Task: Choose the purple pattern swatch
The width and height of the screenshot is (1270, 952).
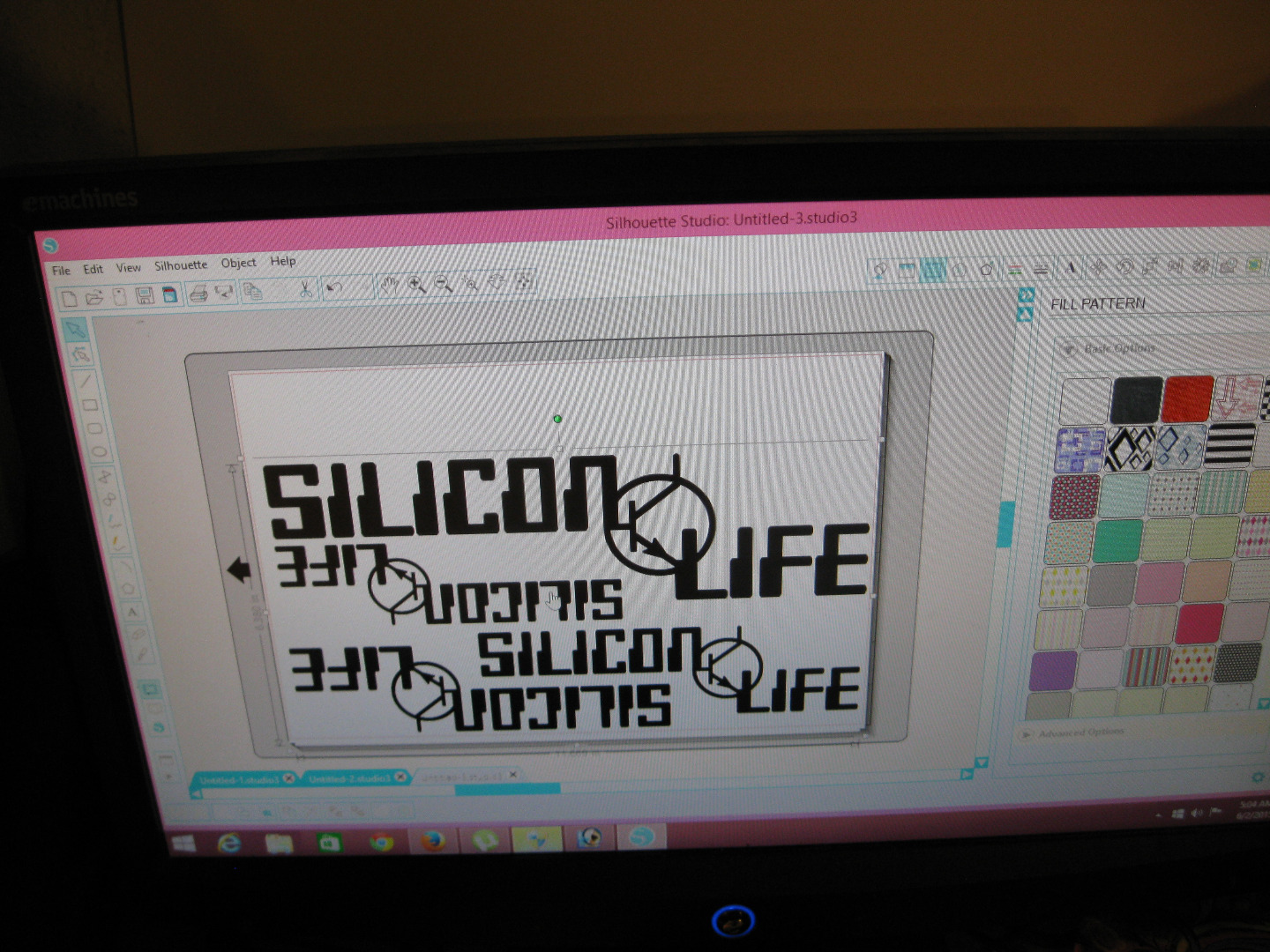Action: coord(1052,672)
